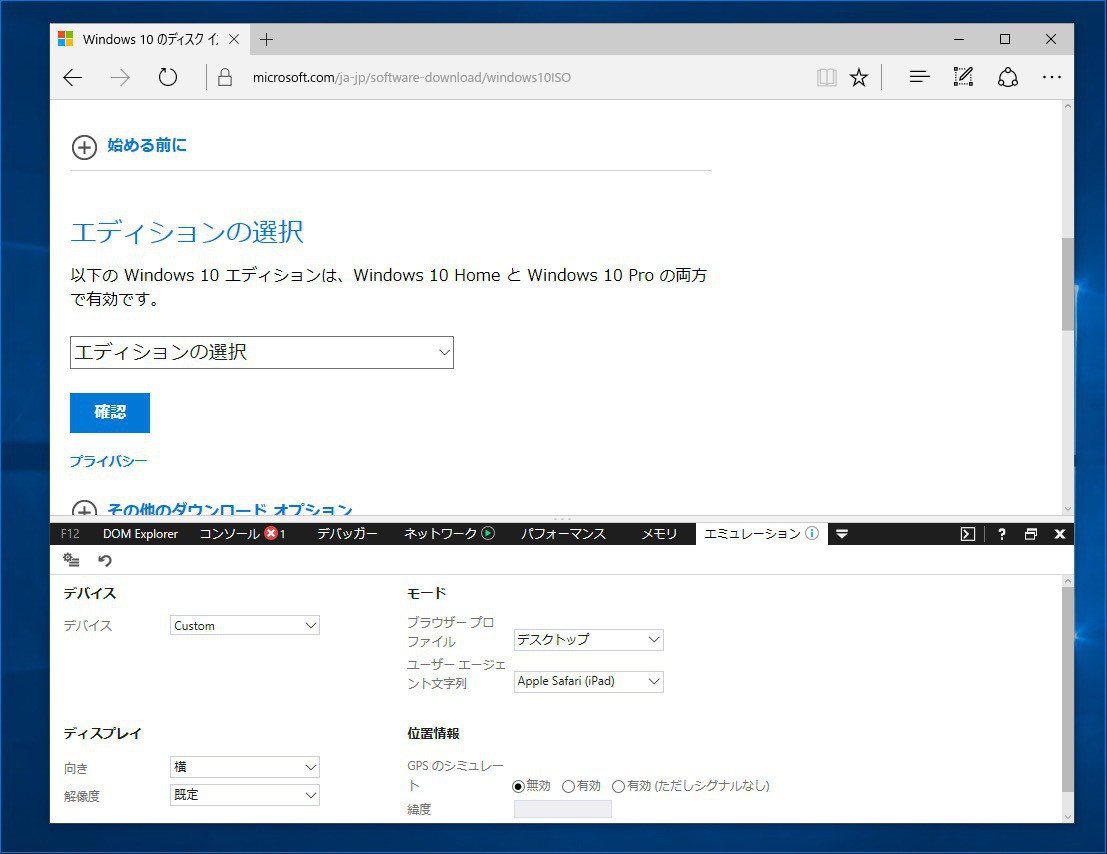Toggle the console panel icon in dev tools
Screen dimensions: 1107x854
coord(967,534)
